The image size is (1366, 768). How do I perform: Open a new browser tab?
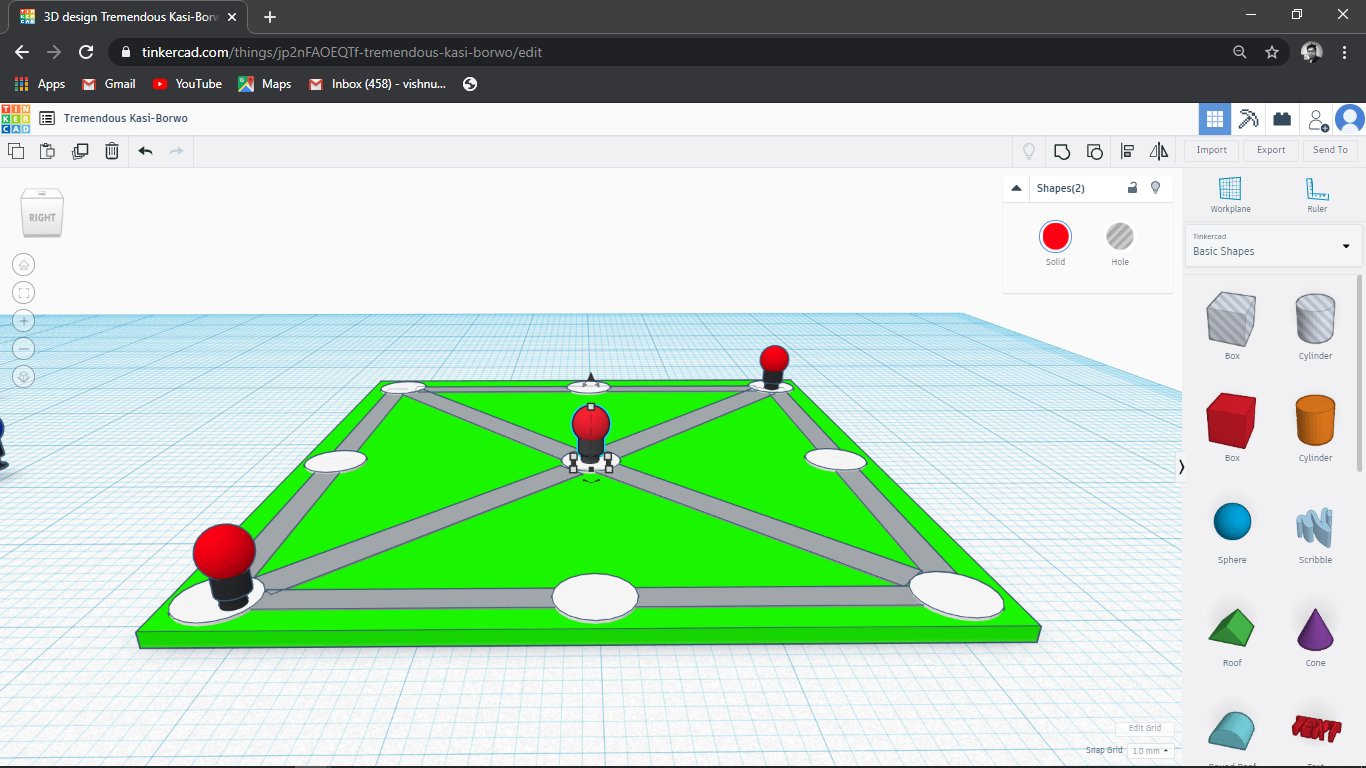[270, 17]
